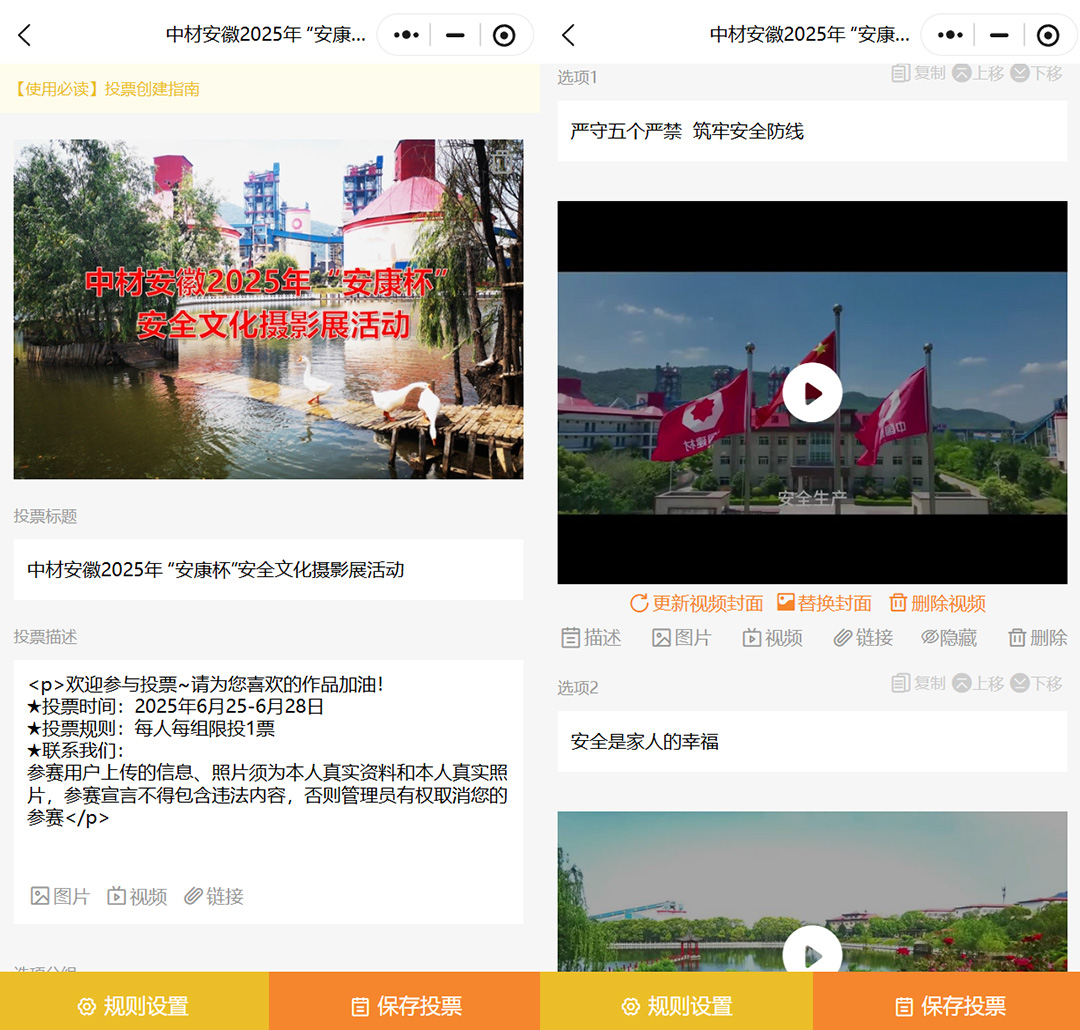Viewport: 1080px width, 1030px height.
Task: Move option 2 down with 下移
Action: click(x=1036, y=683)
